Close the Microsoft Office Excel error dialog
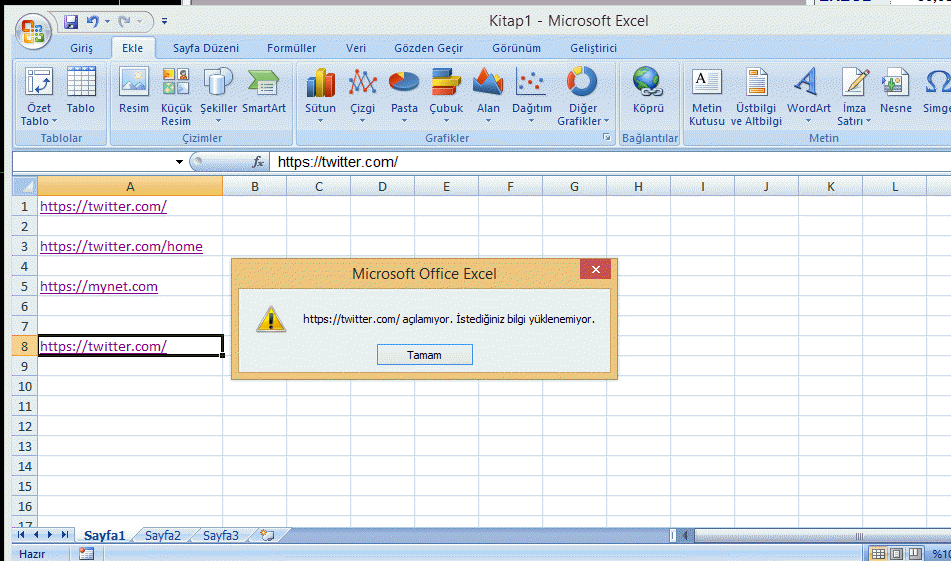The width and height of the screenshot is (951, 561). (x=596, y=269)
